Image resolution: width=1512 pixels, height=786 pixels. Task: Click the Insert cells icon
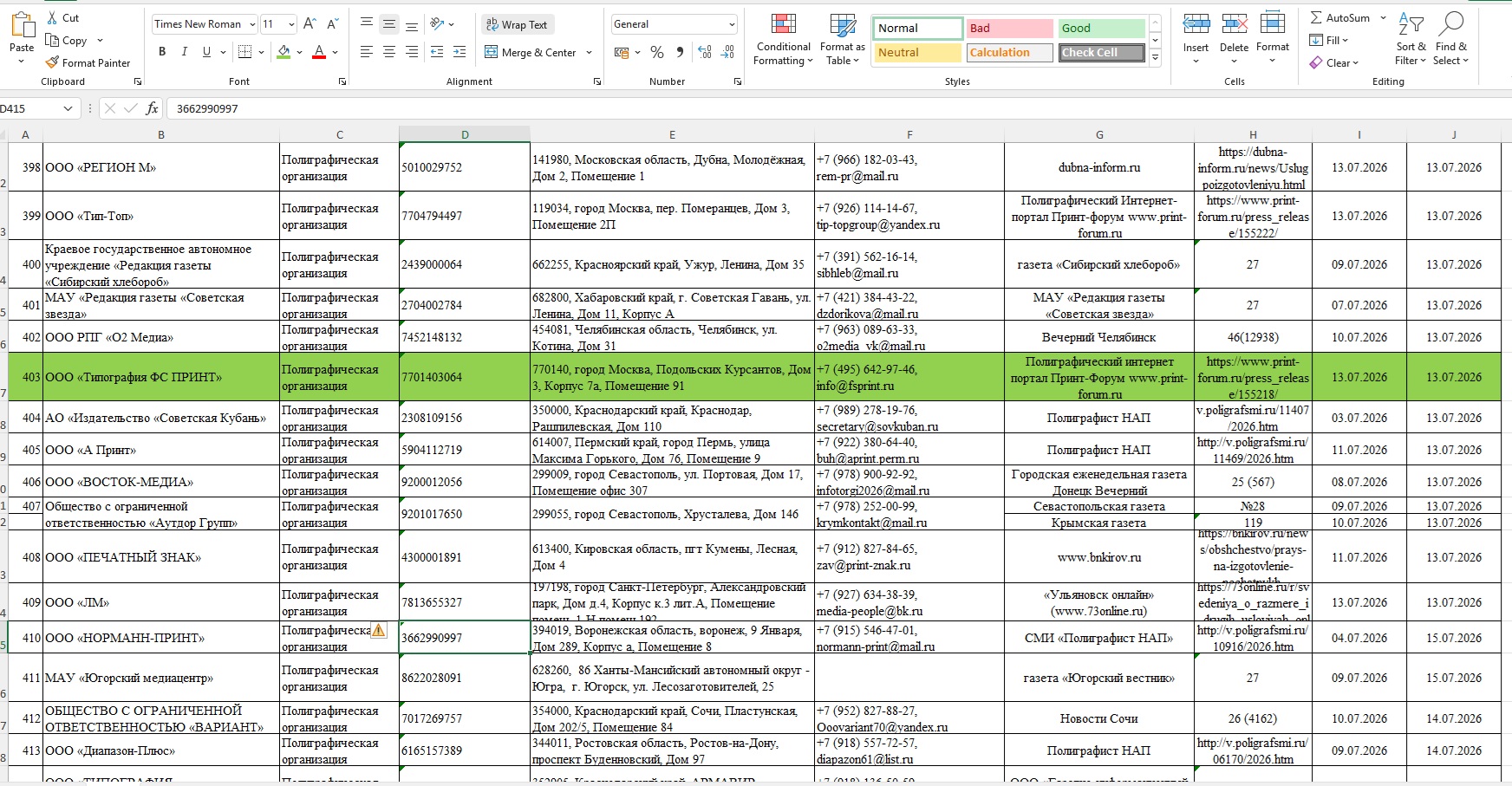click(1196, 24)
